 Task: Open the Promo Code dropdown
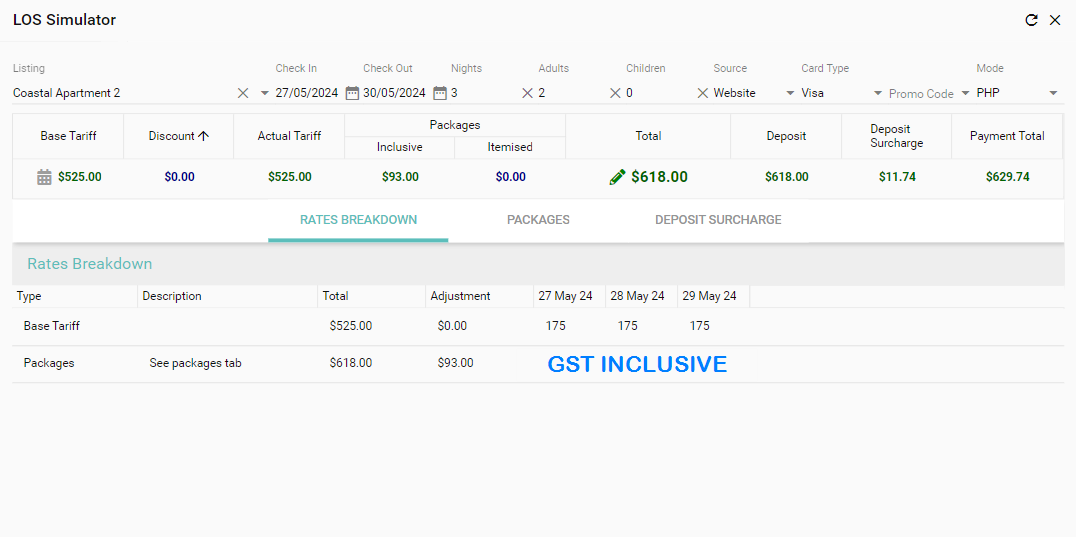pos(966,93)
